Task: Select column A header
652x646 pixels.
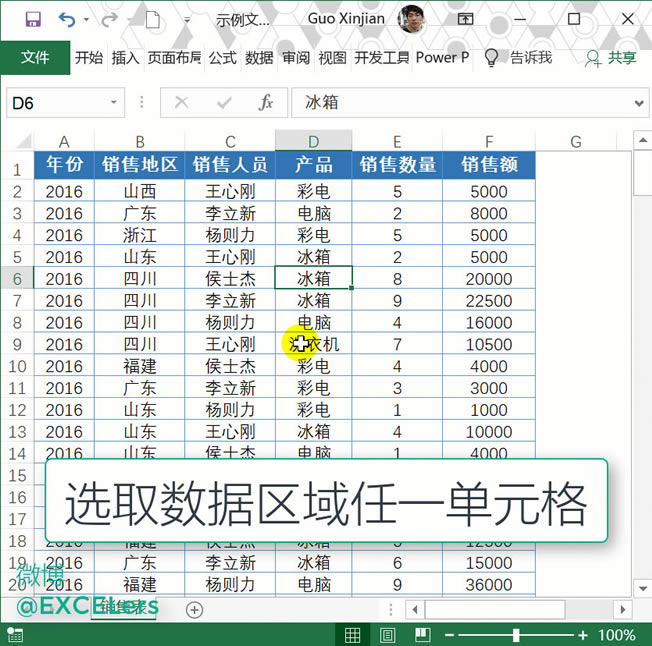Action: coord(64,141)
